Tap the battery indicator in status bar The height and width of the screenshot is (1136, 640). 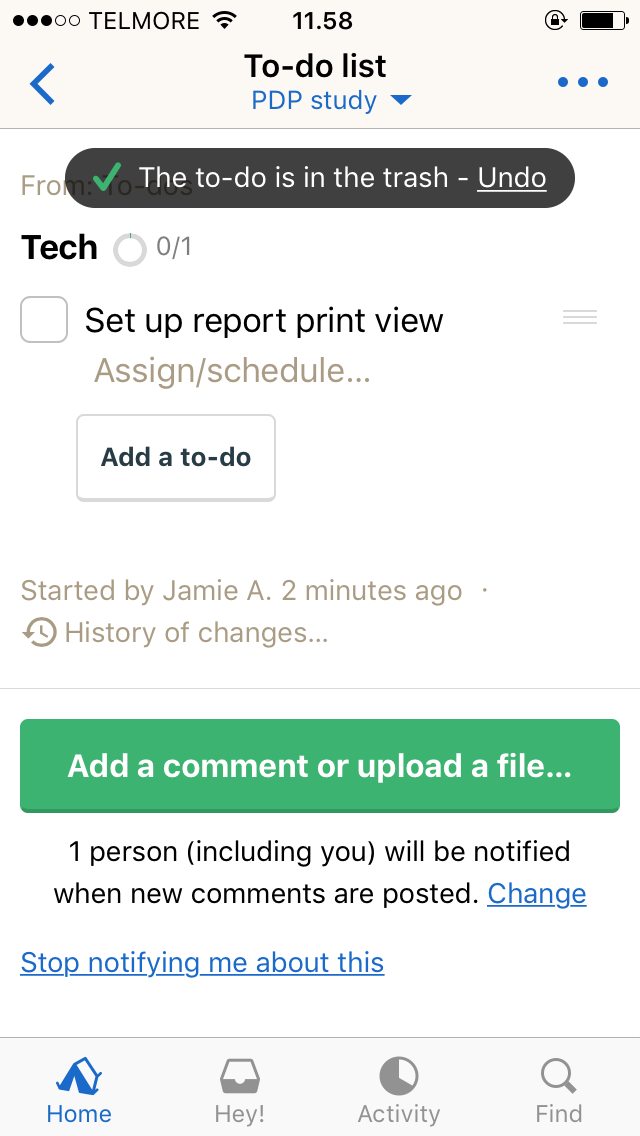pos(602,19)
